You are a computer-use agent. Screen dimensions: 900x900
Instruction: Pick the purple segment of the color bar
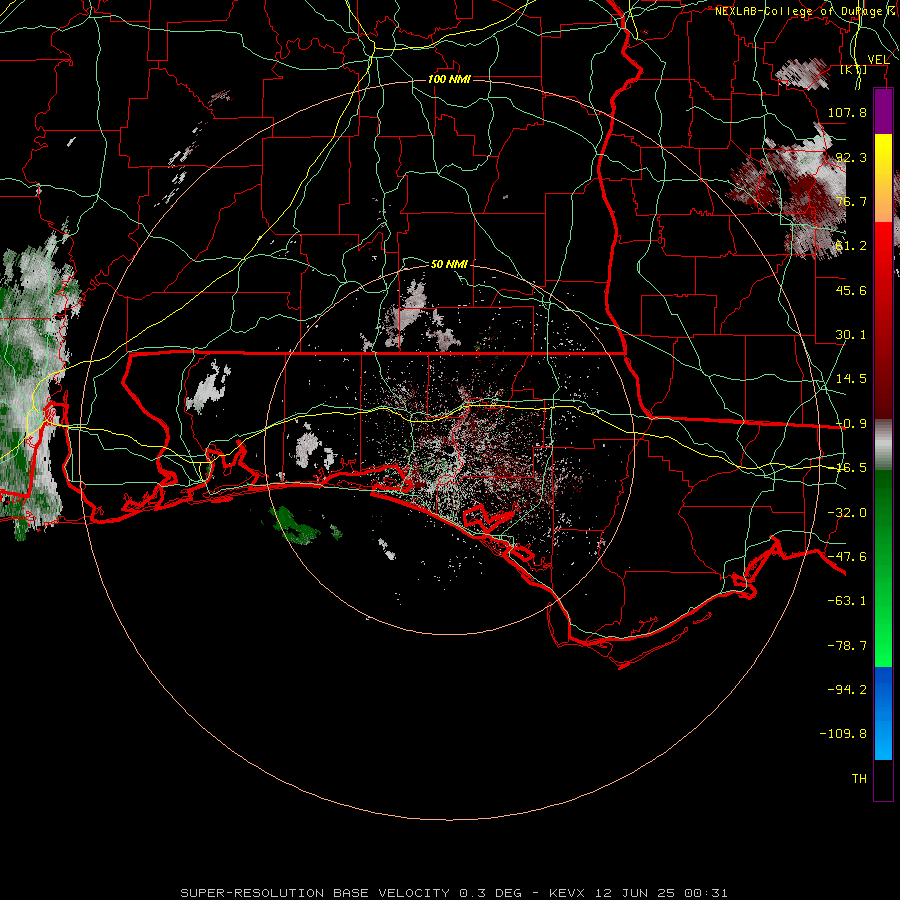click(x=883, y=111)
